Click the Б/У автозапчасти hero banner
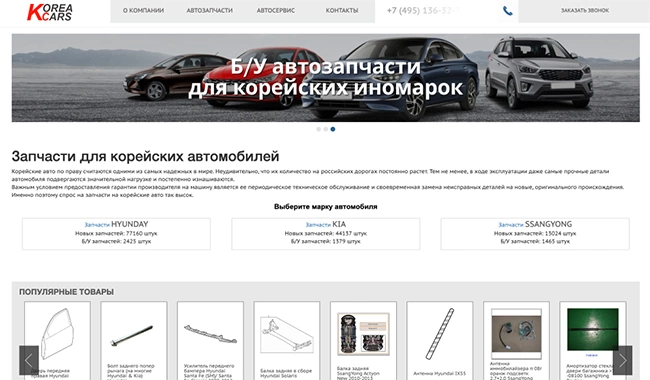Image resolution: width=650 pixels, height=380 pixels. pyautogui.click(x=325, y=78)
